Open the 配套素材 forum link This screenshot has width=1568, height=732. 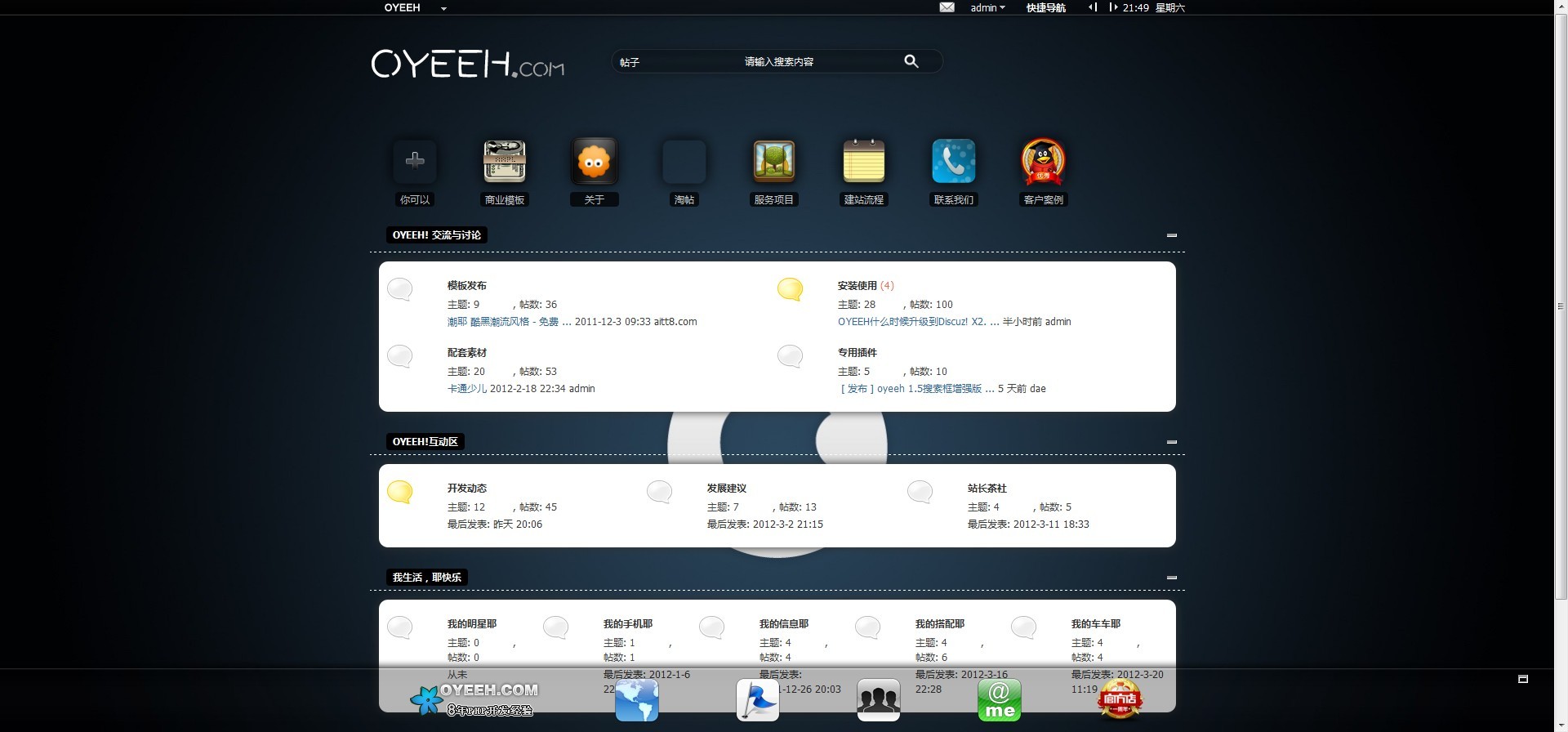(467, 353)
